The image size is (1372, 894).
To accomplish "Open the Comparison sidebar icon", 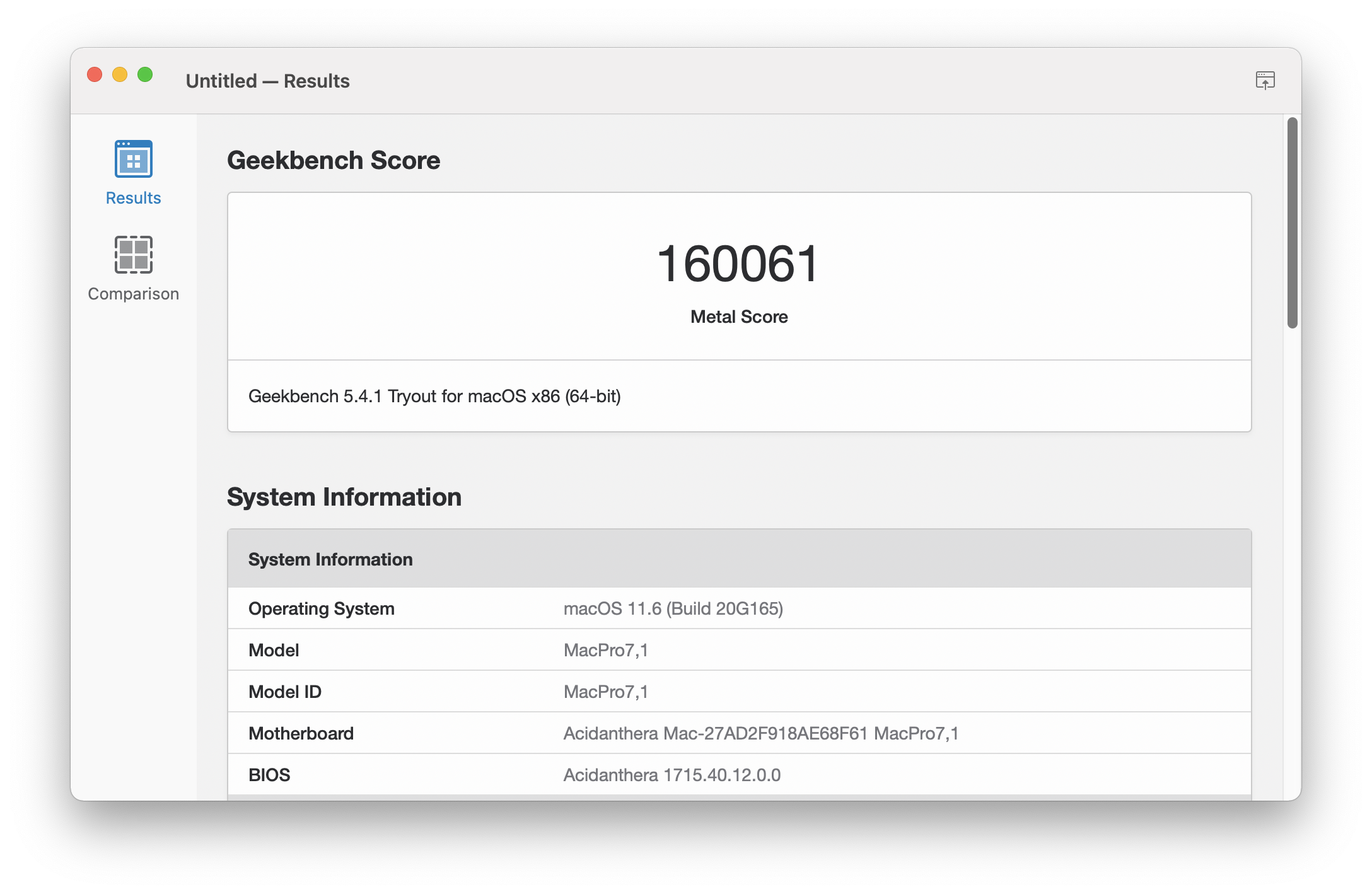I will [x=133, y=255].
